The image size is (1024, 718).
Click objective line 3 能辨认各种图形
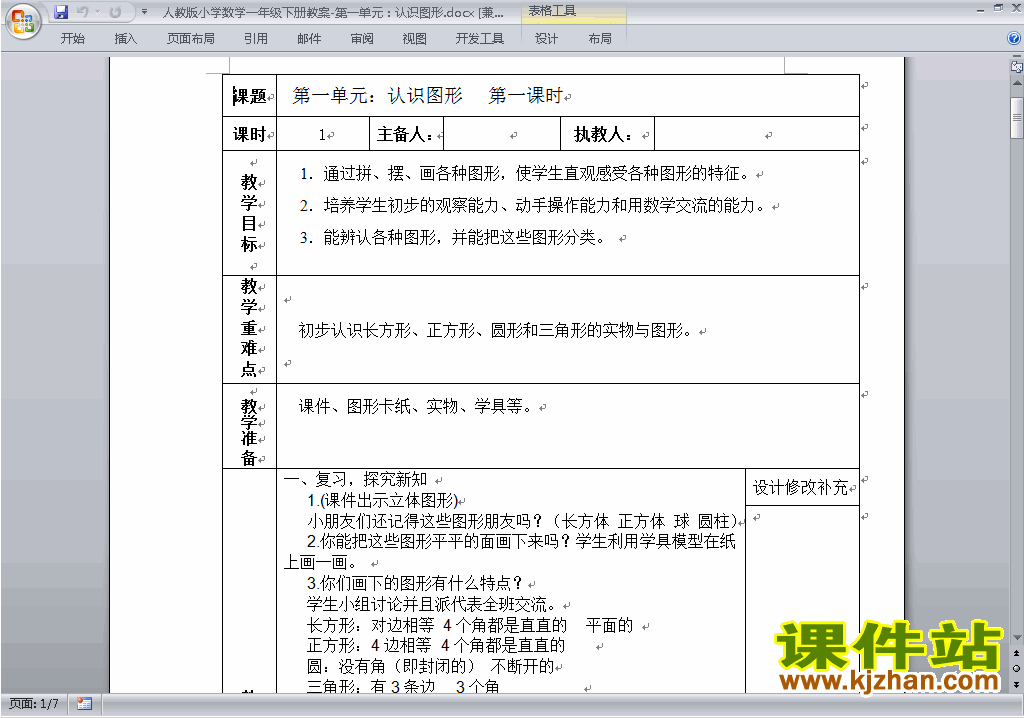[453, 237]
